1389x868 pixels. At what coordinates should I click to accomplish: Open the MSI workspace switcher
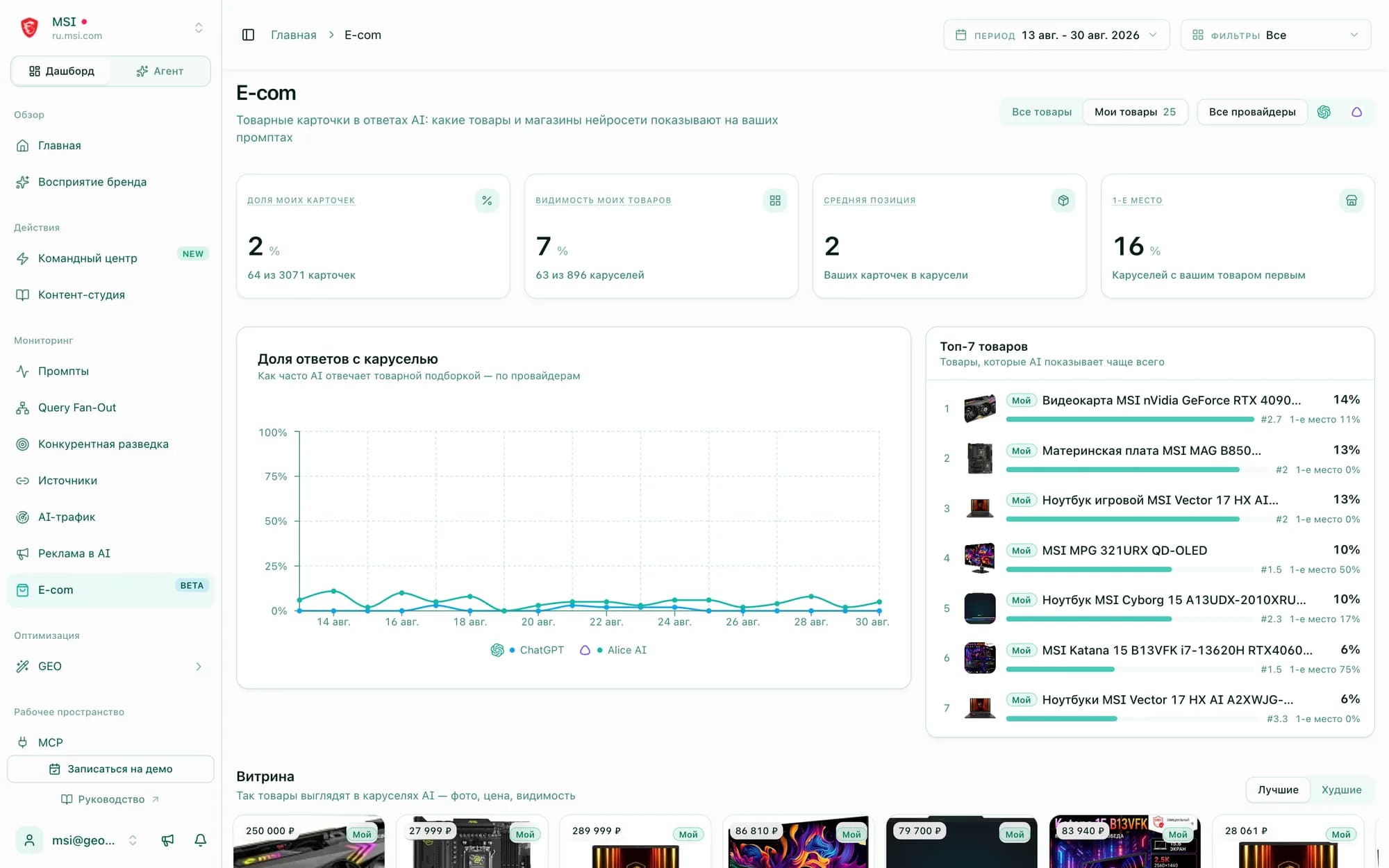[x=111, y=28]
